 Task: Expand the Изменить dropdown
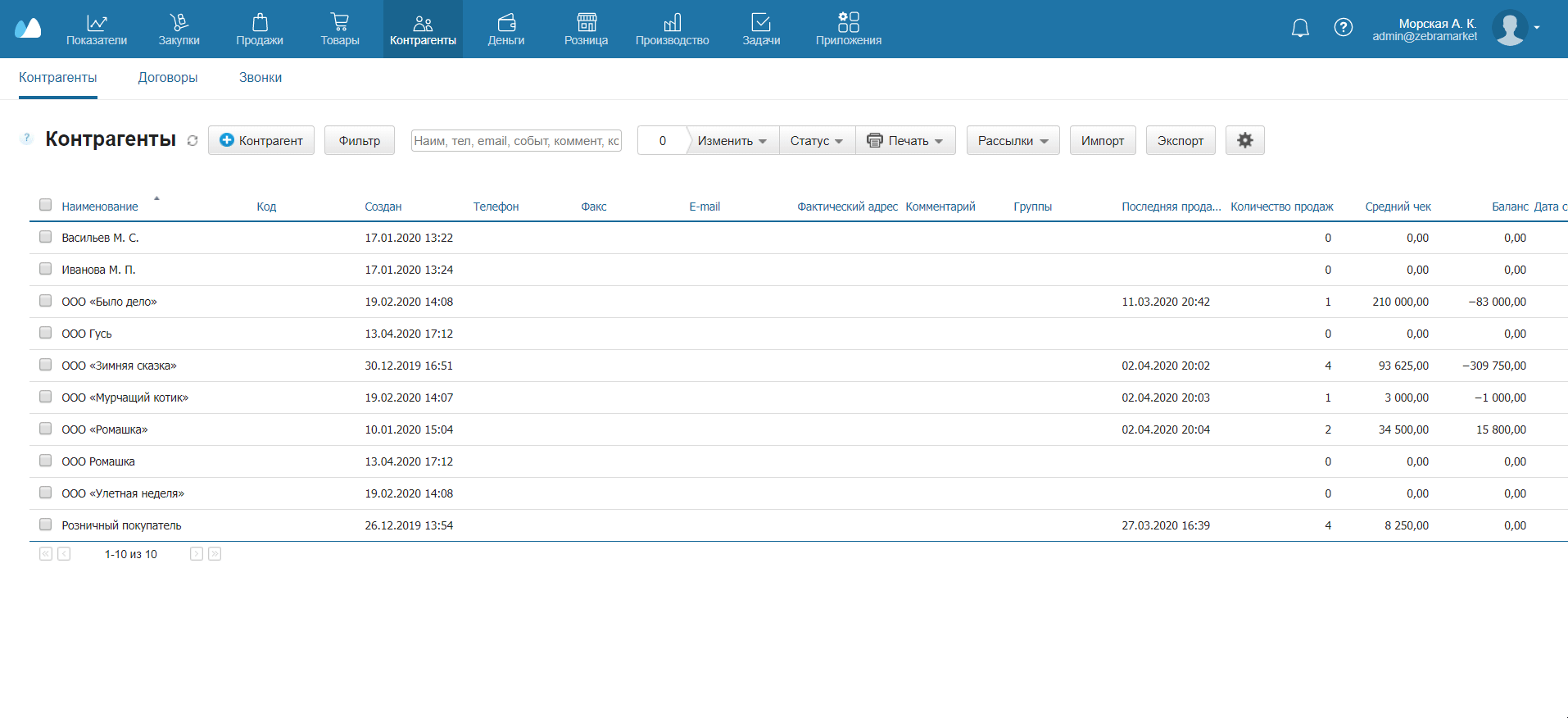click(732, 141)
